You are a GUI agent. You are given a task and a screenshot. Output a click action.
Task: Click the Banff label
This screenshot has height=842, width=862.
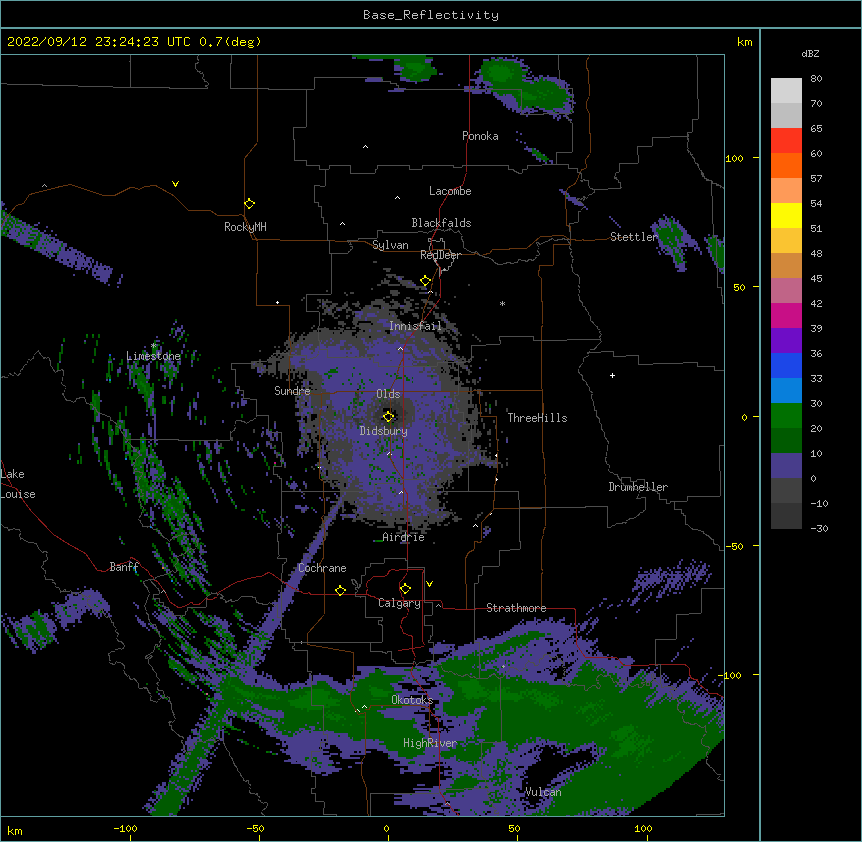click(124, 567)
